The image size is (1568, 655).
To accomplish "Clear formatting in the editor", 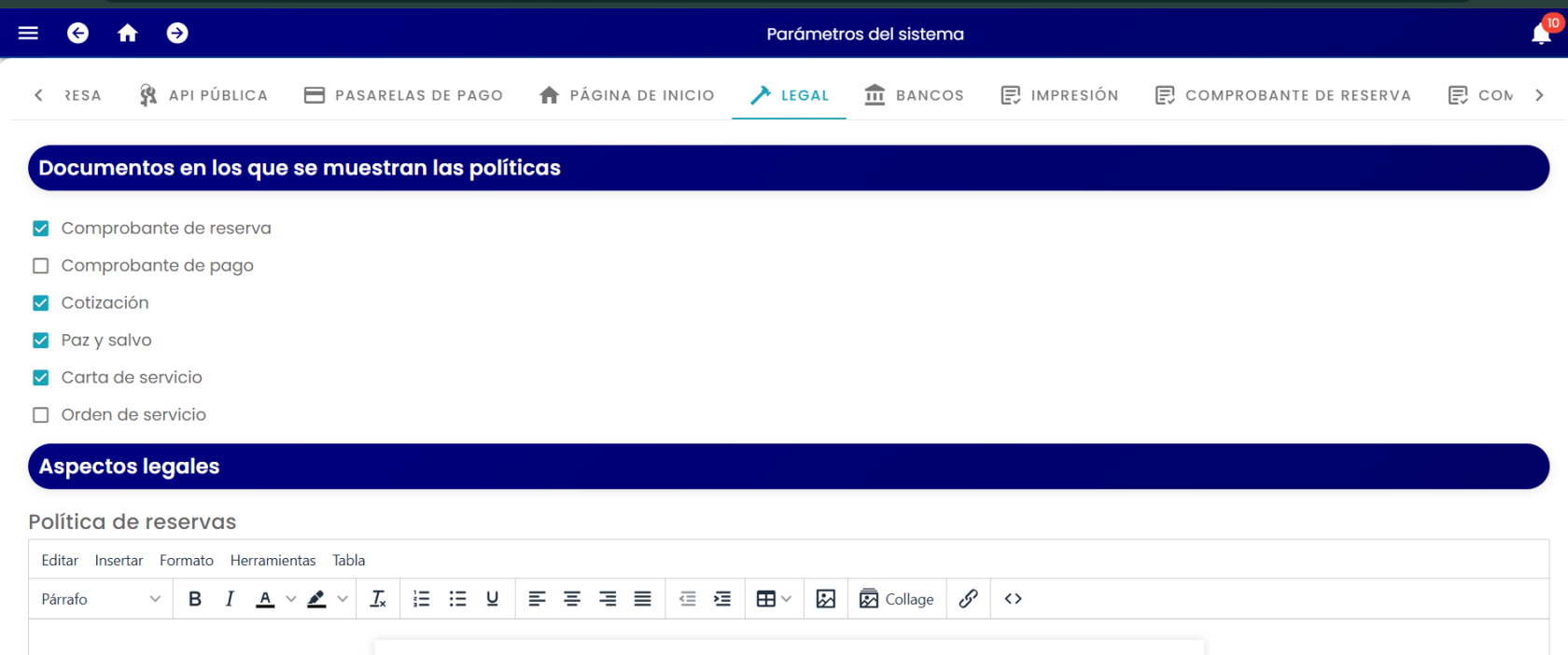I will click(x=378, y=599).
